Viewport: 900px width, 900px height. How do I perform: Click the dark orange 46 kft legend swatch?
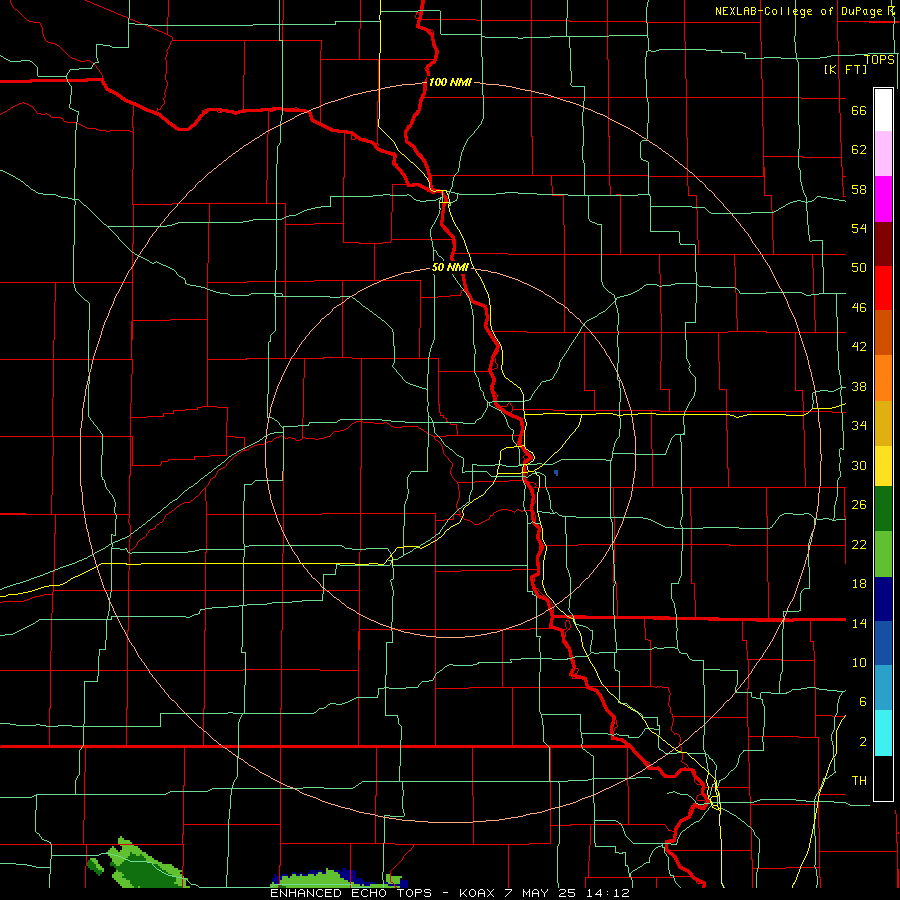pyautogui.click(x=883, y=332)
